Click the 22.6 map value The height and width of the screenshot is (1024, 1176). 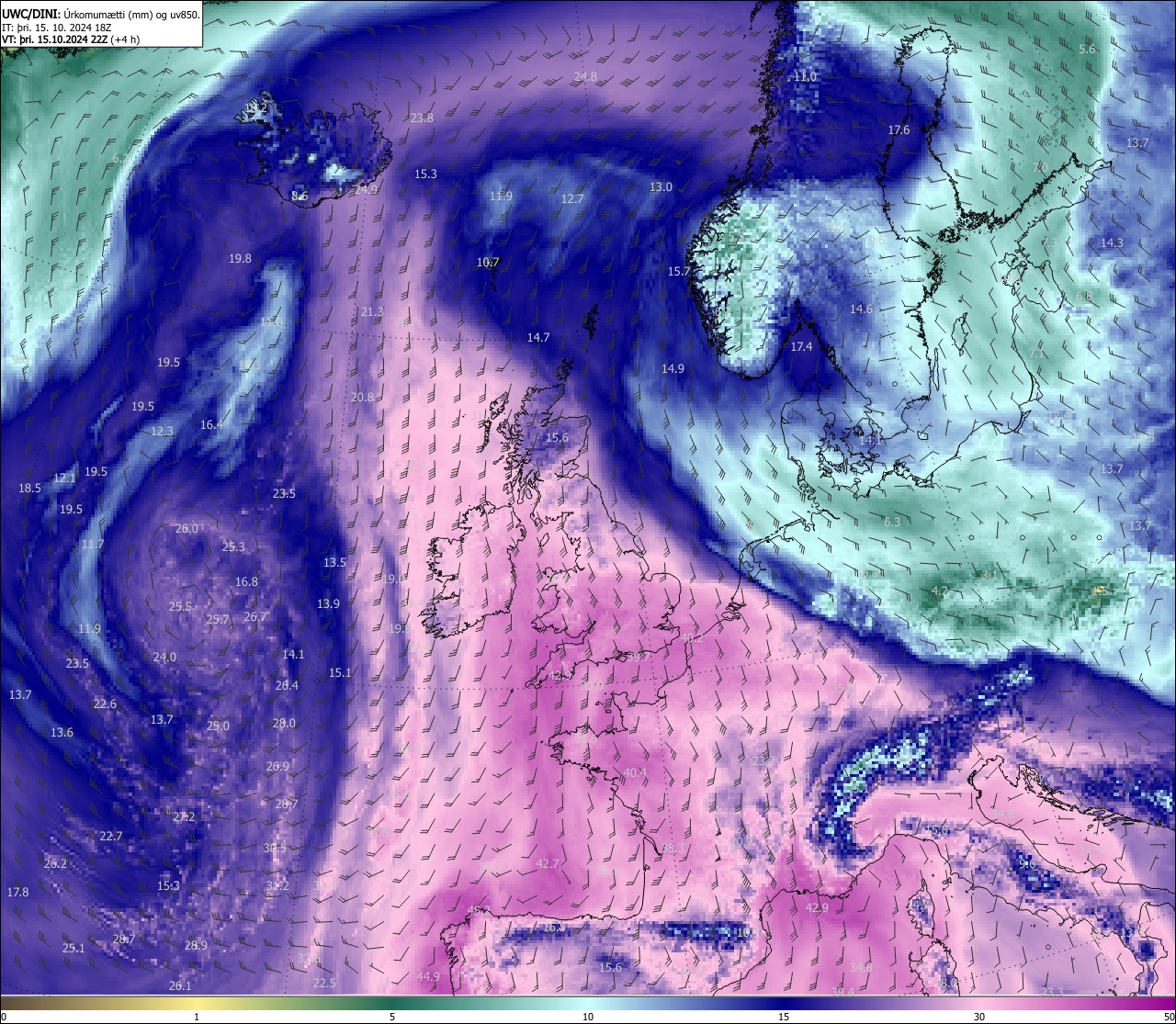(x=105, y=703)
